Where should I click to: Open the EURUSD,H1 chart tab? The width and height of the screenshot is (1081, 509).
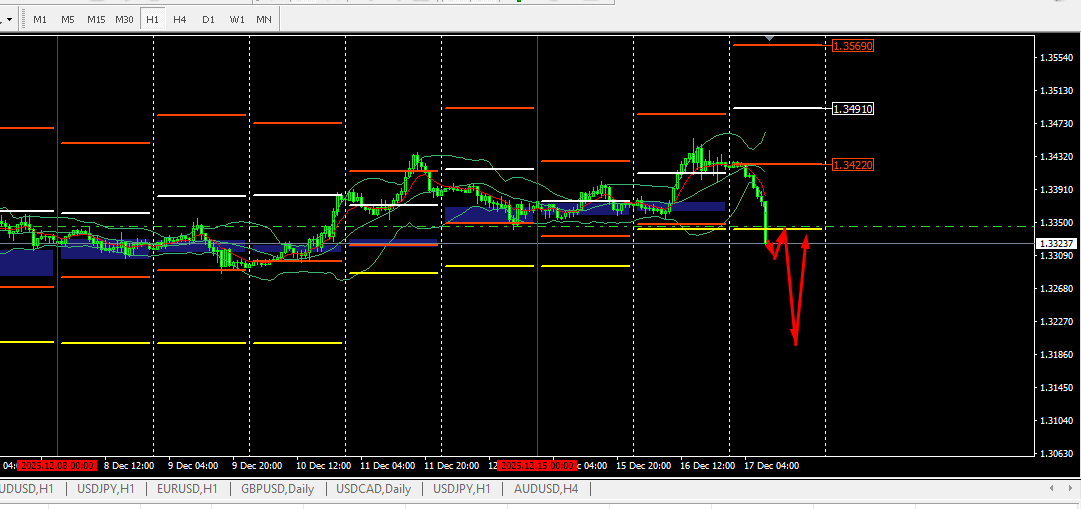[187, 489]
